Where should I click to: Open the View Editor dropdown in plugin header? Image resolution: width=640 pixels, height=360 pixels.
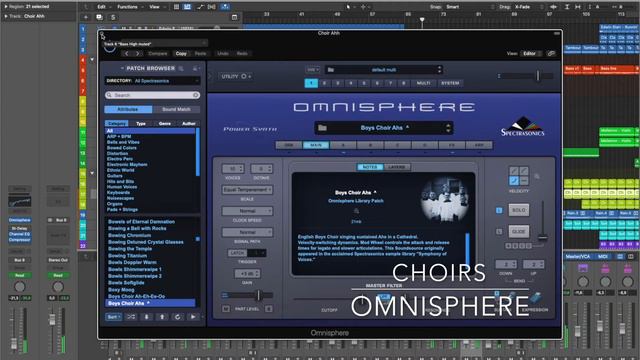click(531, 53)
